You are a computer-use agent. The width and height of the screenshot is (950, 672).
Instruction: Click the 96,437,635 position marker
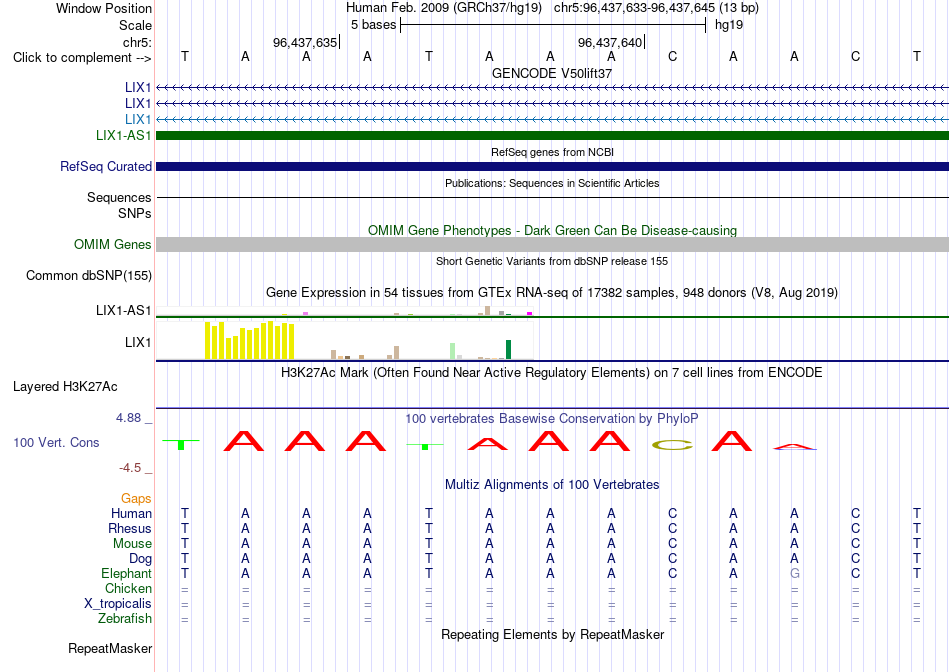(x=305, y=42)
